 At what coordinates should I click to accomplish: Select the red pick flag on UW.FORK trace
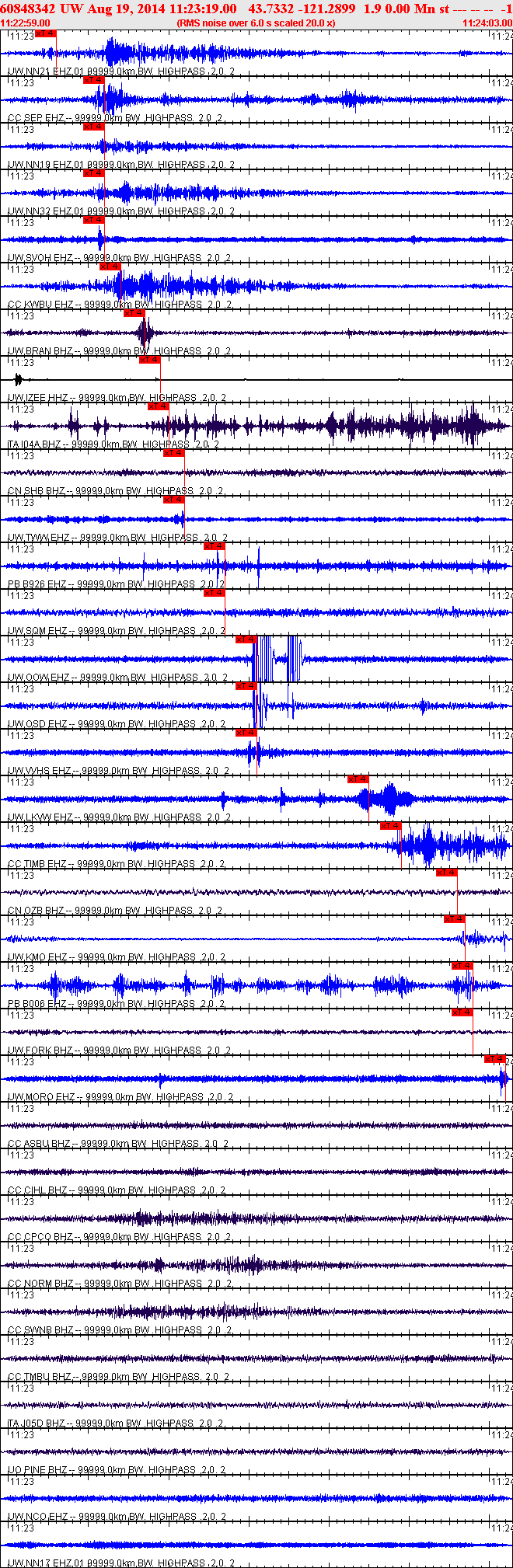click(x=462, y=1012)
